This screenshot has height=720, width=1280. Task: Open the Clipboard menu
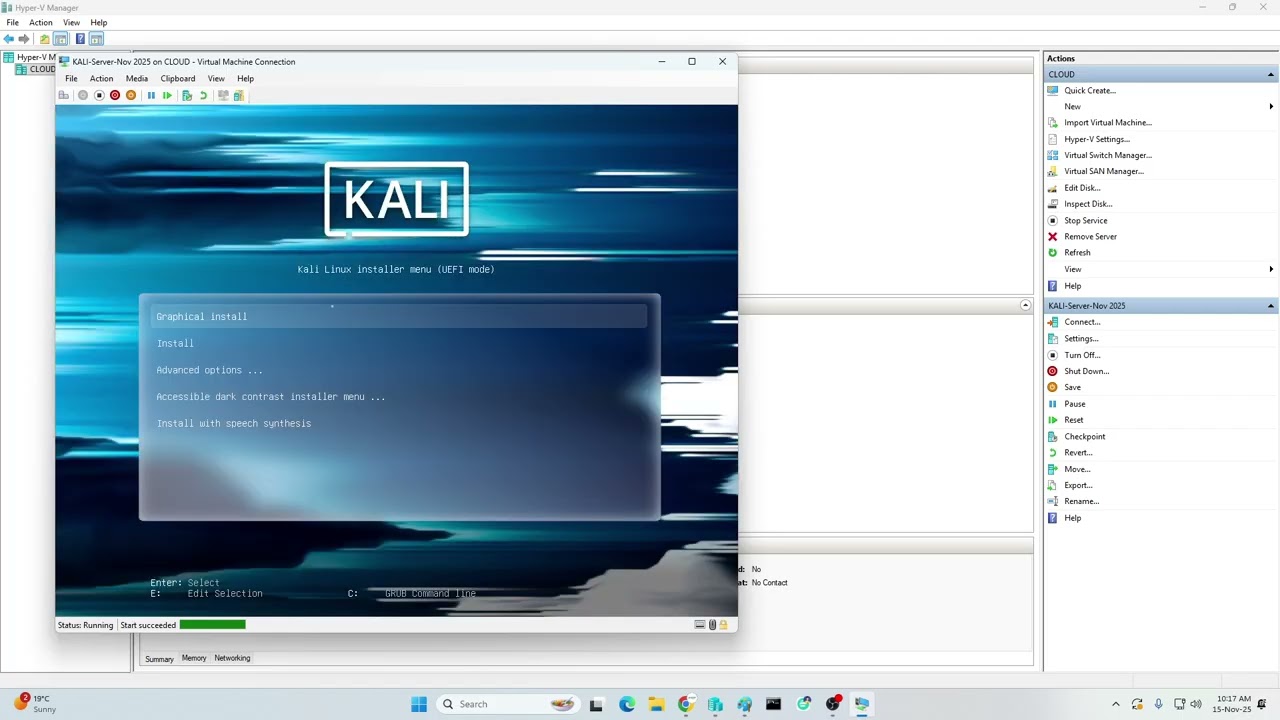tap(178, 78)
